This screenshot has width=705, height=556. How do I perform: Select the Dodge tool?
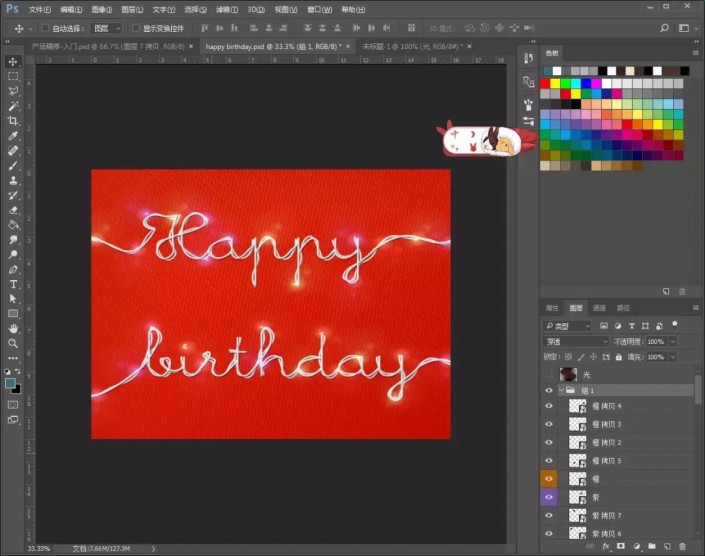tap(13, 254)
